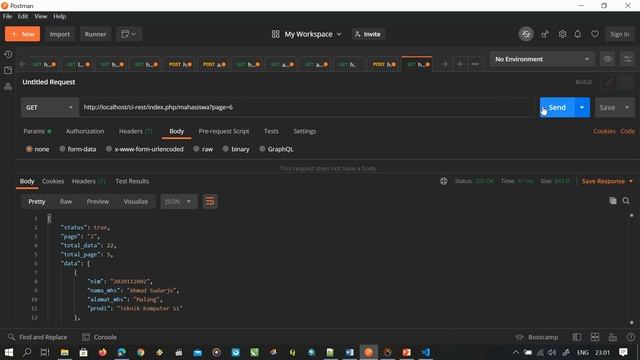Open Find and Replace in status bar
The height and width of the screenshot is (360, 640).
[x=38, y=337]
